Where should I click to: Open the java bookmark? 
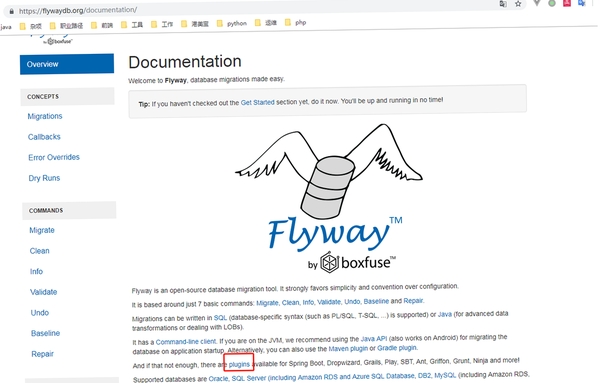coord(6,27)
